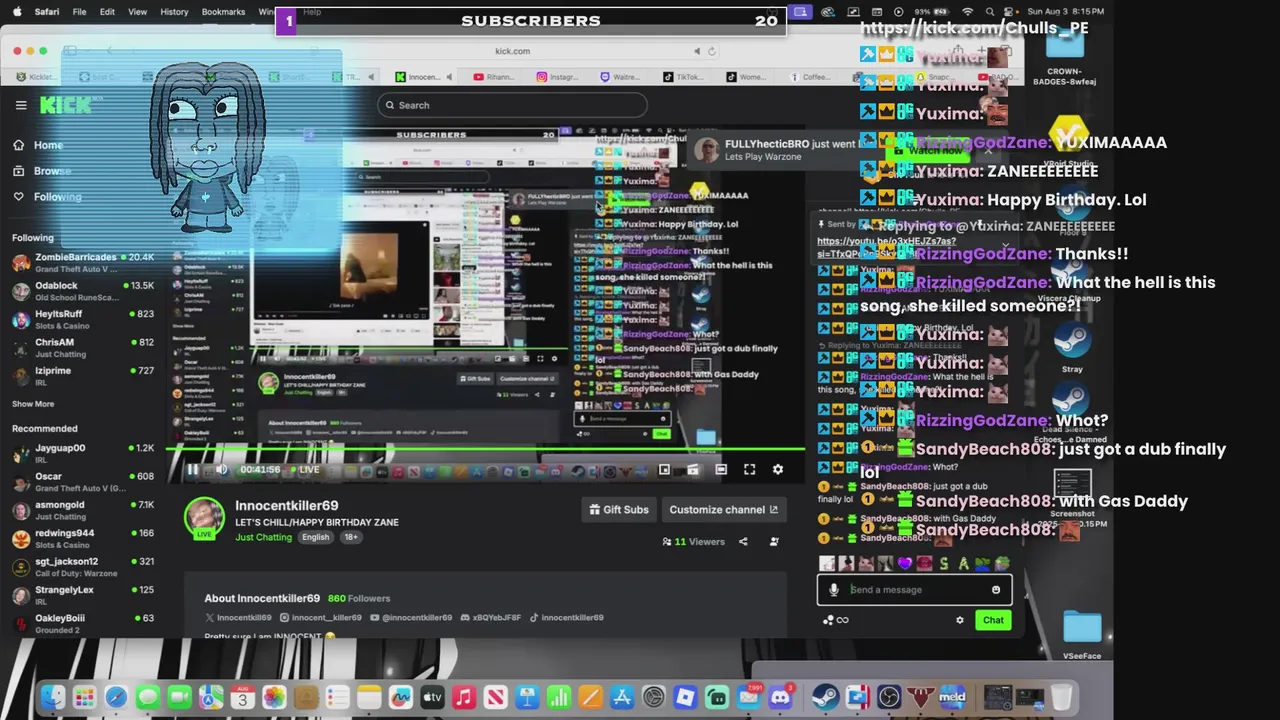
Task: Toggle theater mode on player
Action: pos(721,469)
